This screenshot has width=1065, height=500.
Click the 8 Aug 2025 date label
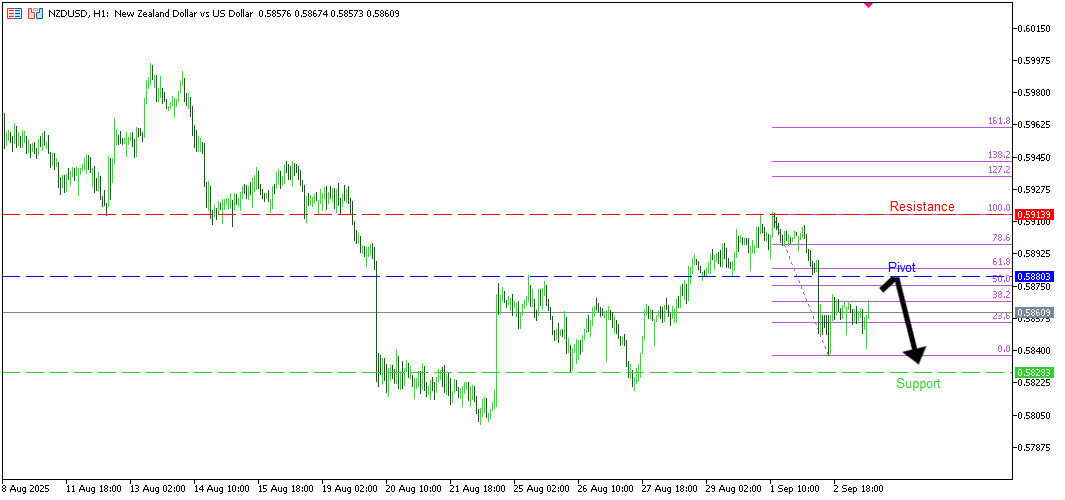pyautogui.click(x=26, y=490)
